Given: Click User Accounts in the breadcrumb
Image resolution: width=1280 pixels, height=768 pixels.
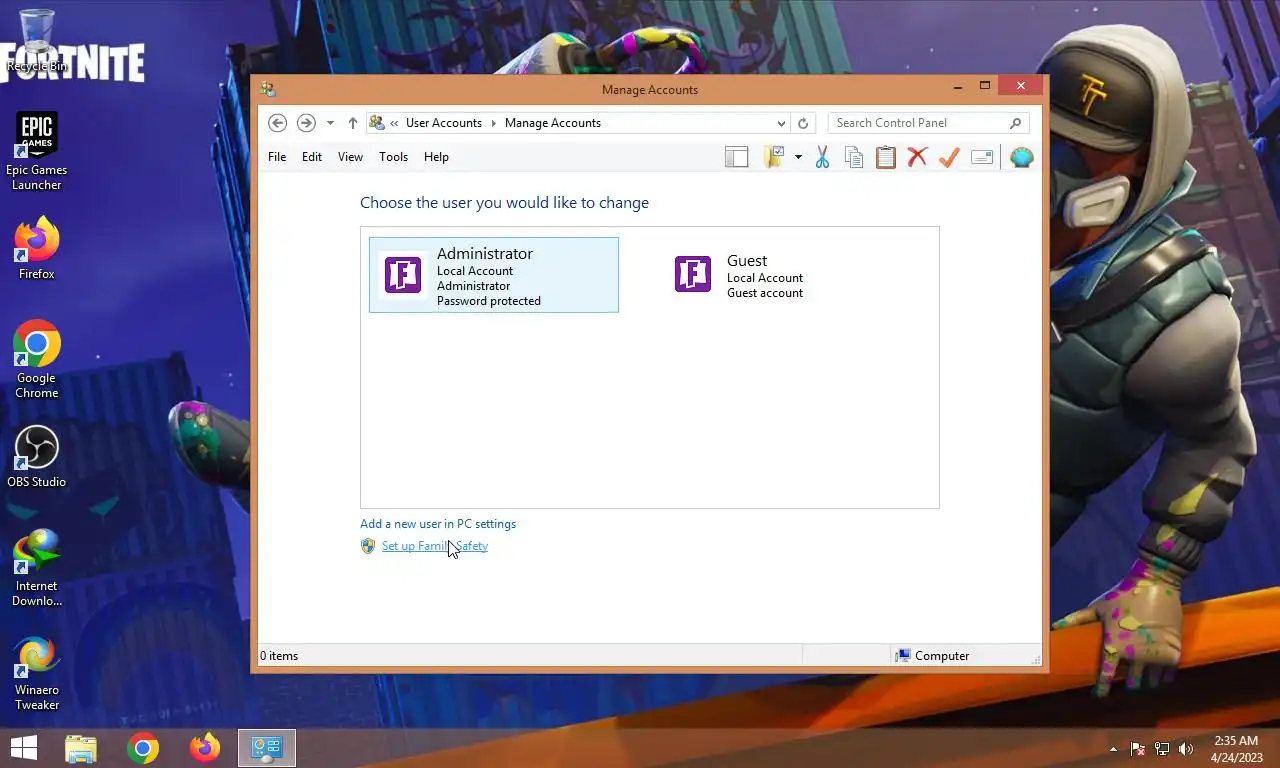Looking at the screenshot, I should (x=444, y=123).
